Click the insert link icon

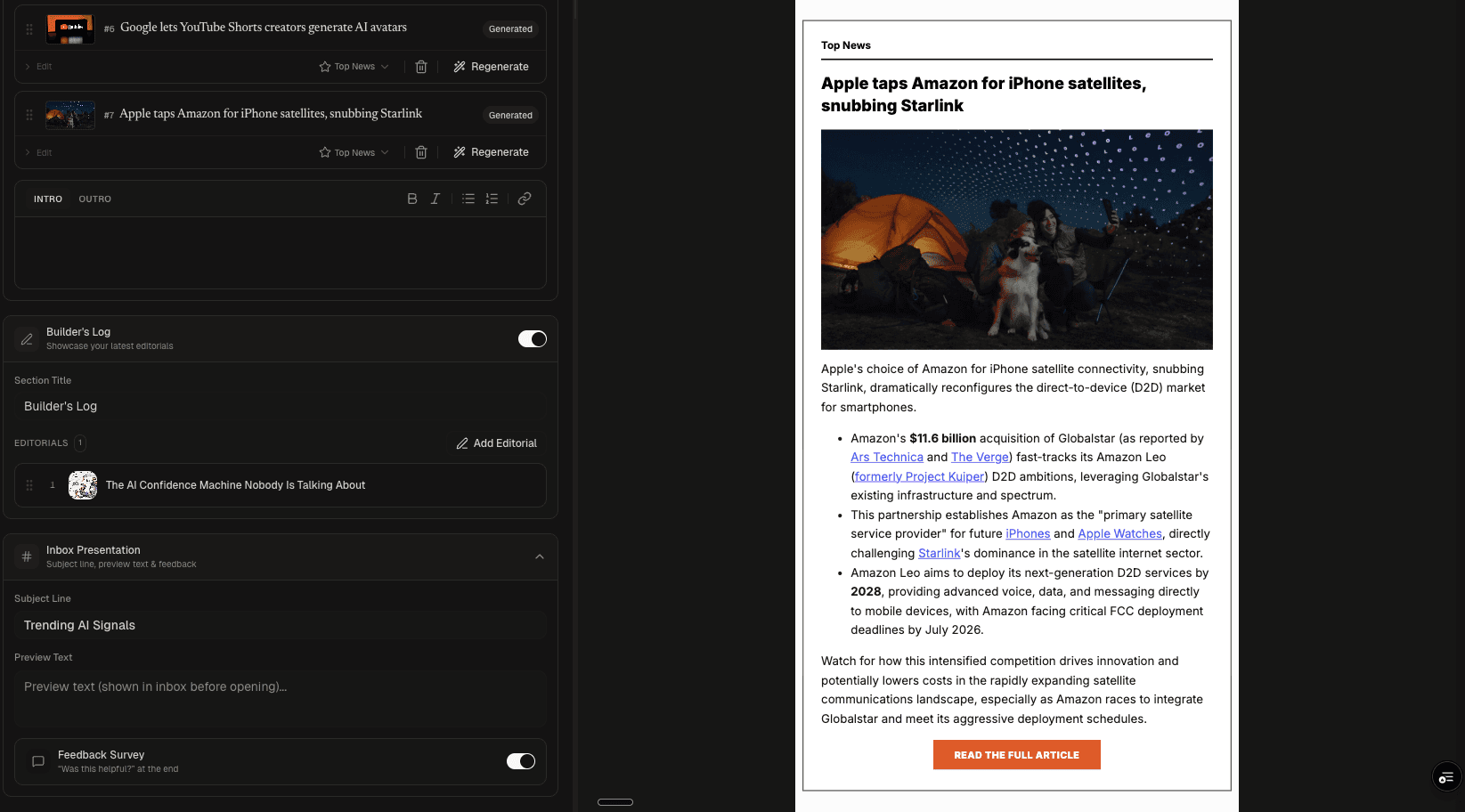point(525,199)
